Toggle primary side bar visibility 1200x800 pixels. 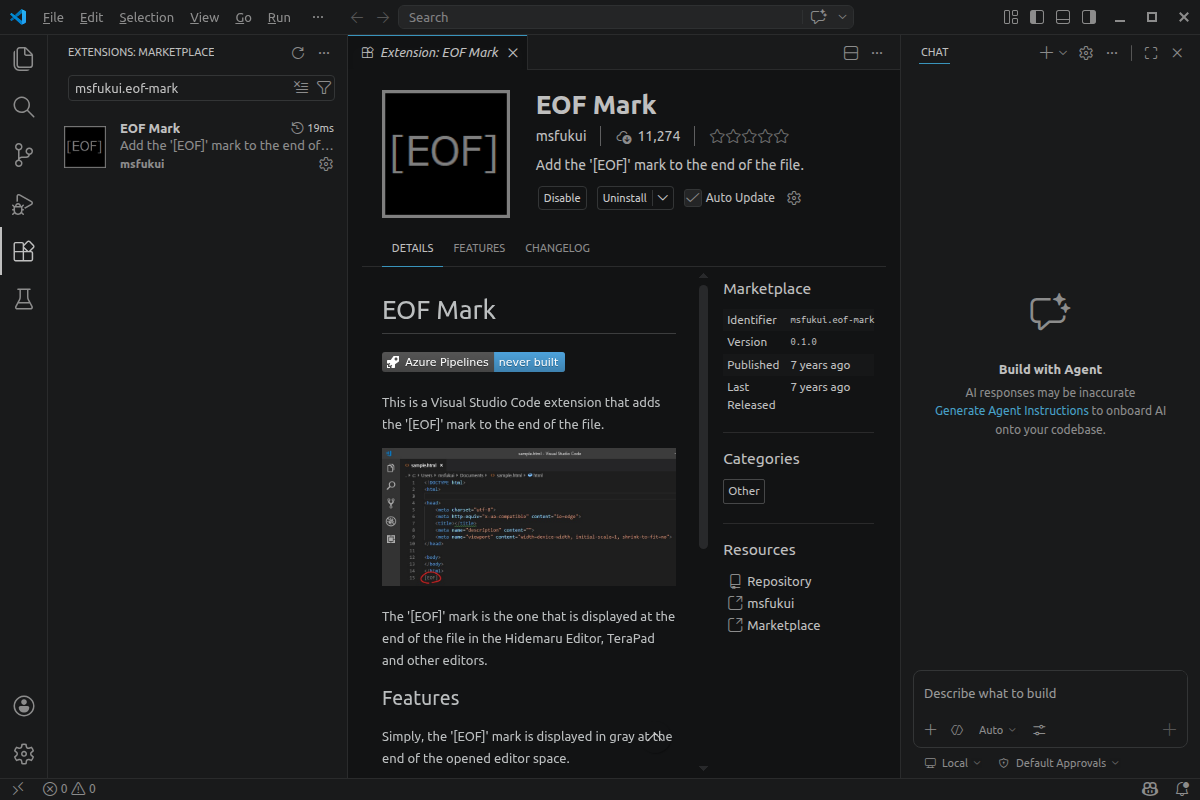point(1037,17)
